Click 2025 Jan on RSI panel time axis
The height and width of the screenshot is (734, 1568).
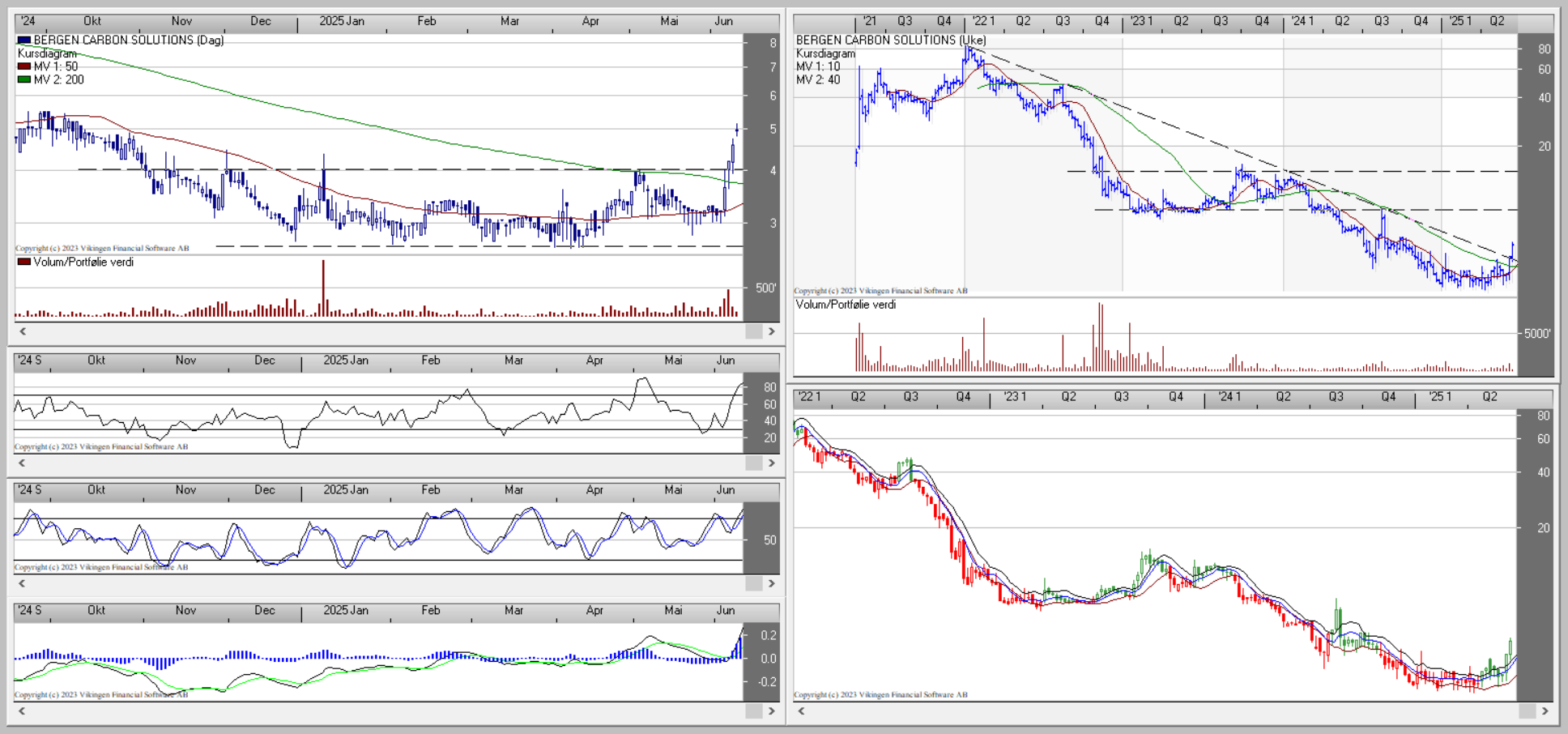pos(346,361)
